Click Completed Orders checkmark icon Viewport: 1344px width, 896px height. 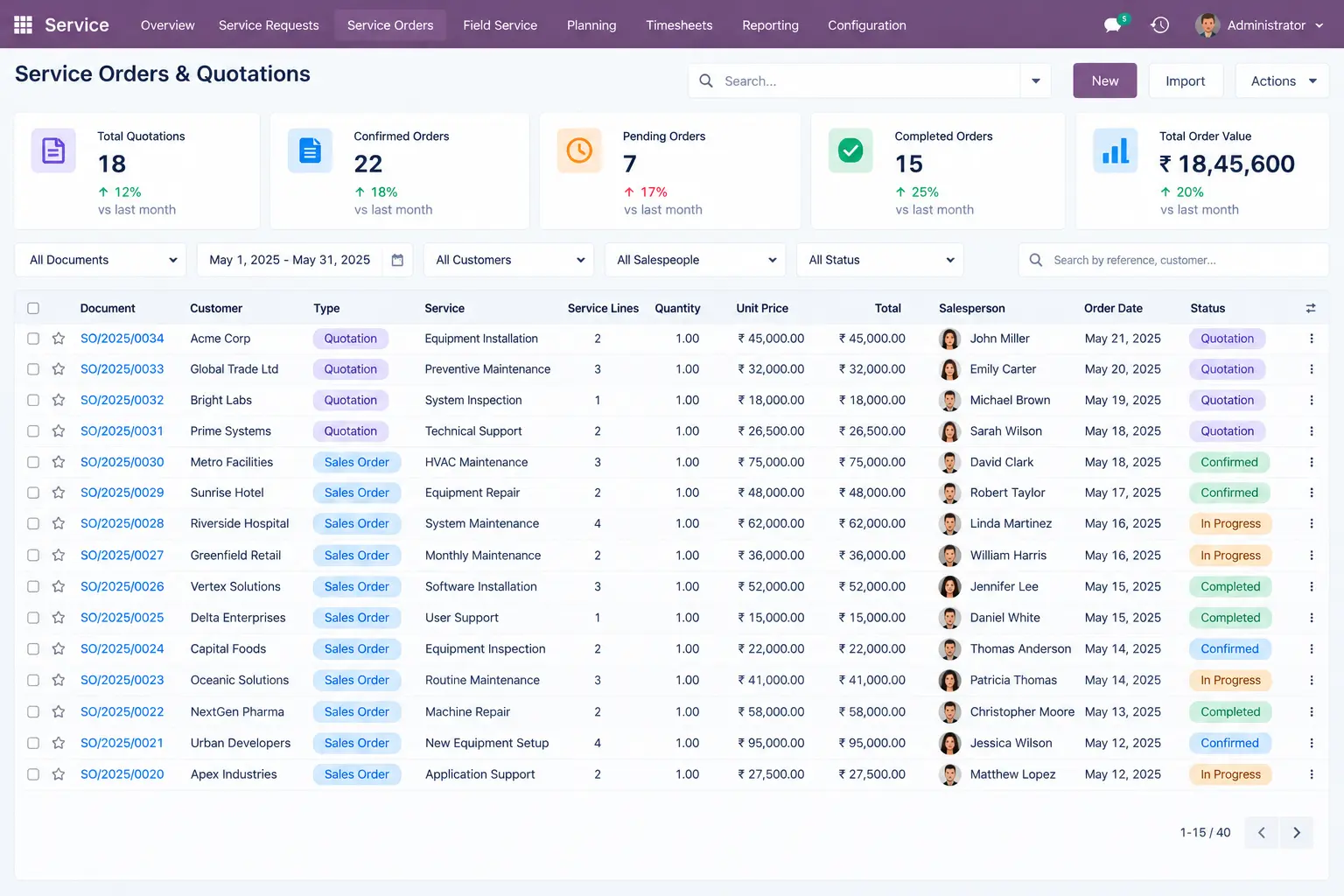(x=850, y=150)
